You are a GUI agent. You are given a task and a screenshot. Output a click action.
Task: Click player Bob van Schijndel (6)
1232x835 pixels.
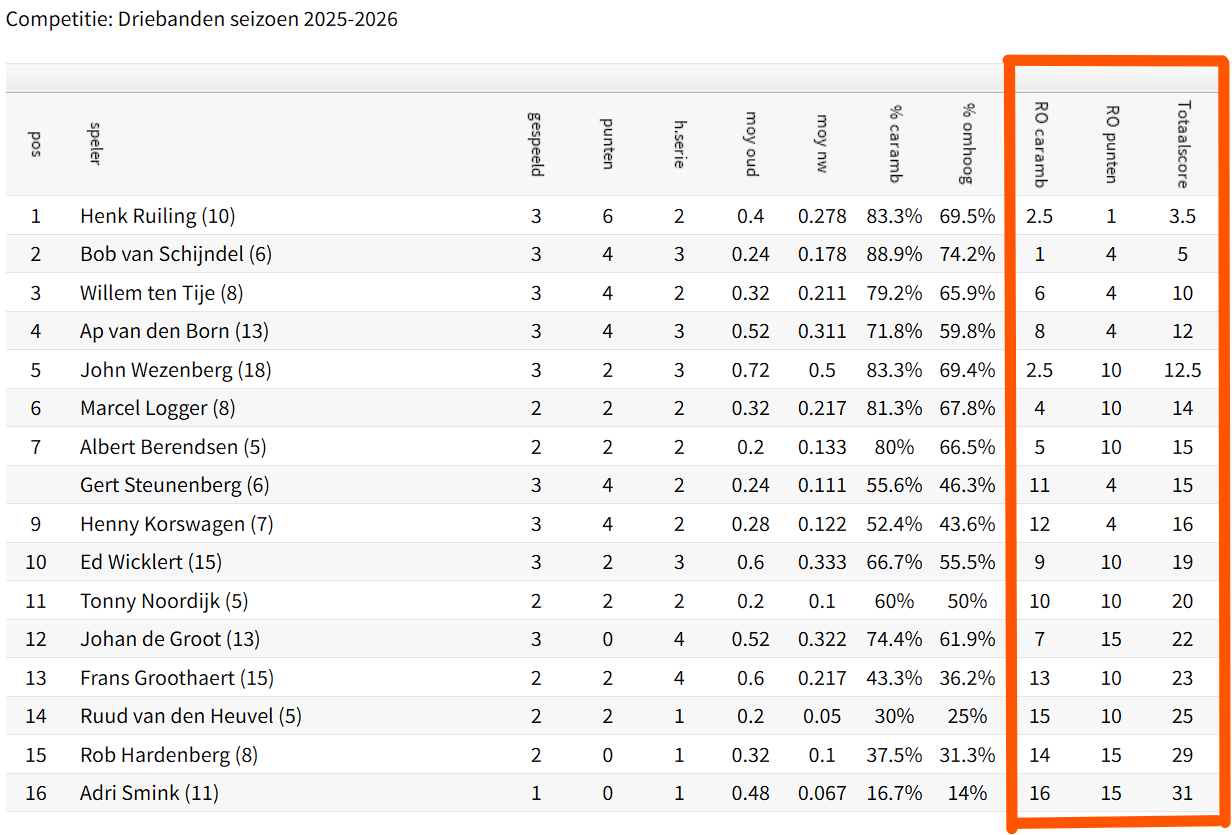(176, 254)
